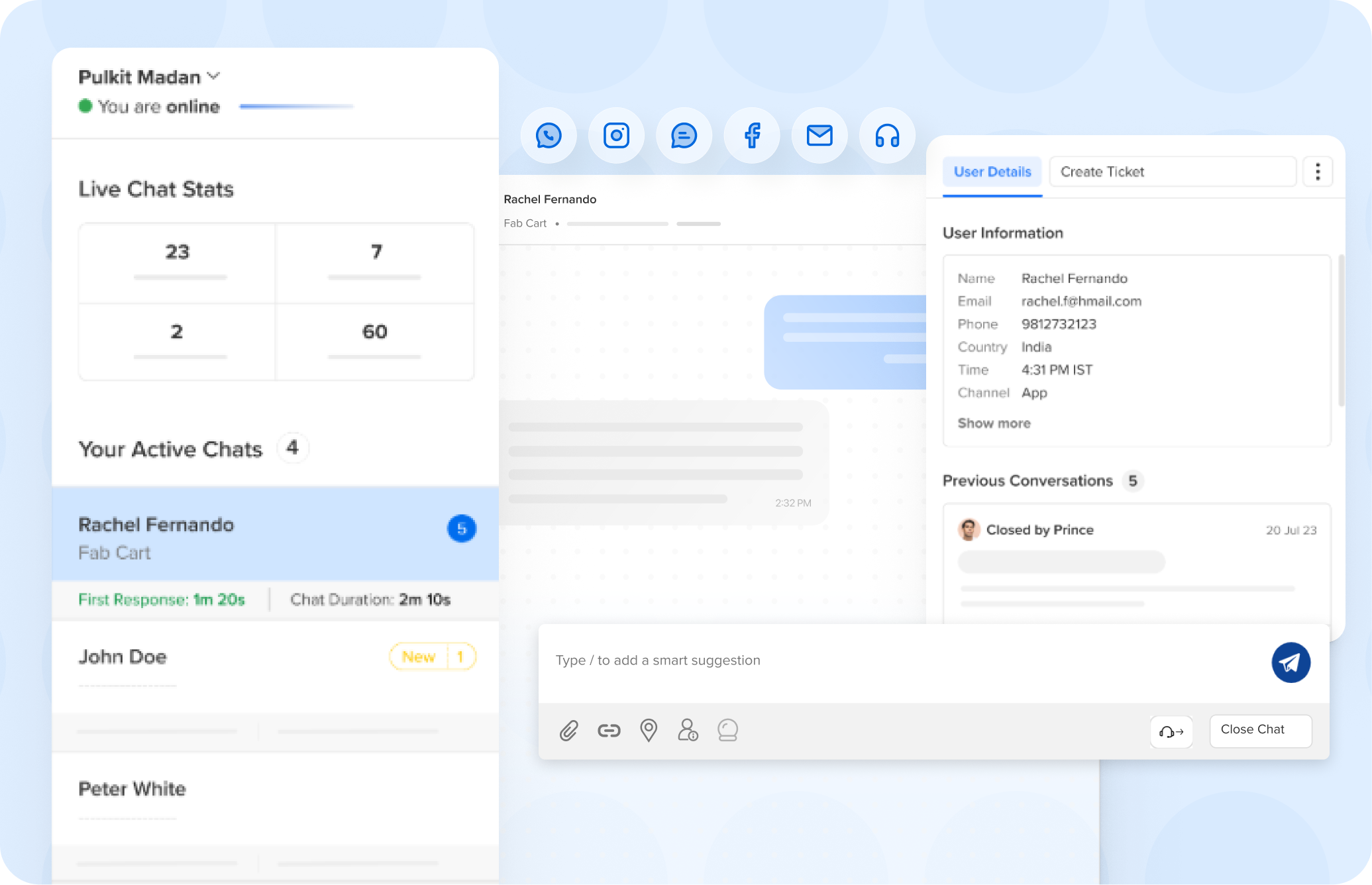This screenshot has height=885, width=1372.
Task: Click the headset voice channel icon
Action: pyautogui.click(x=887, y=136)
